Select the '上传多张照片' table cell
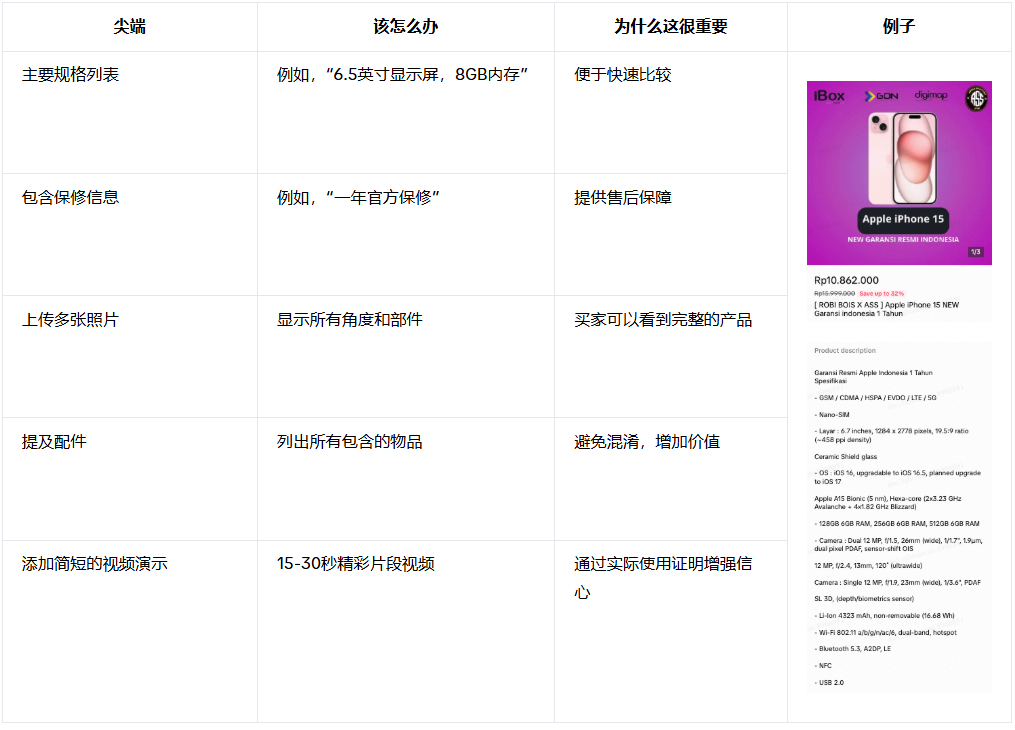1015x730 pixels. [x=70, y=320]
